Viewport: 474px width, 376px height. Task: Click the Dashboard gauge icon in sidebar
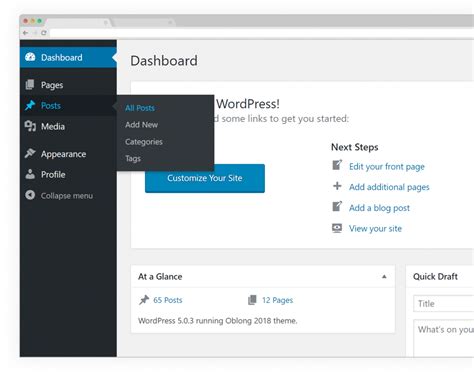(30, 57)
